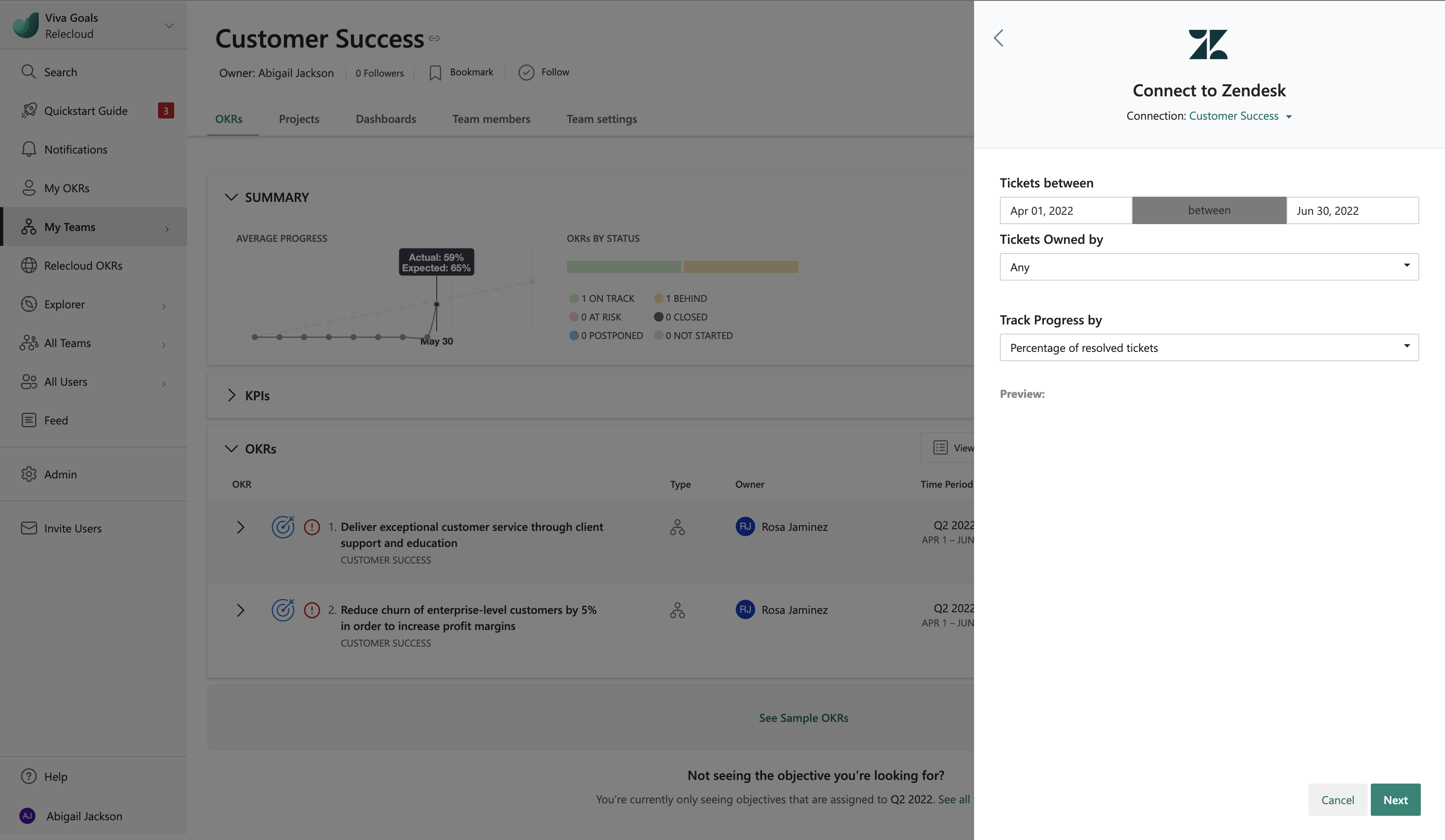Image resolution: width=1445 pixels, height=840 pixels.
Task: Open the Tickets Owned by dropdown
Action: pyautogui.click(x=1209, y=266)
